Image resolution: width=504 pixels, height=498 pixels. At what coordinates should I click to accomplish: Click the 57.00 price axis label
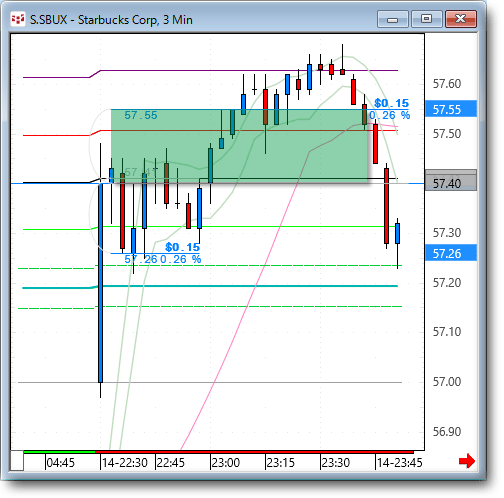[447, 382]
